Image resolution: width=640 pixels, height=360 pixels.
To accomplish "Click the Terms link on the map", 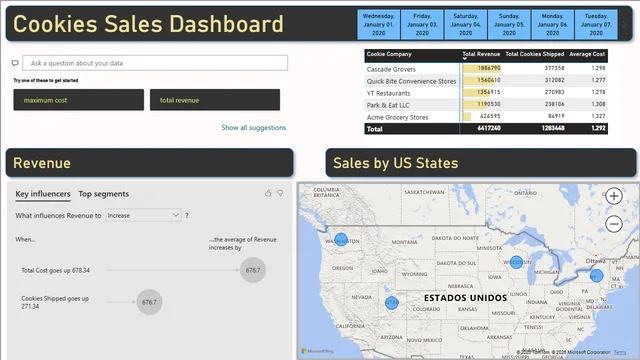I will [620, 352].
